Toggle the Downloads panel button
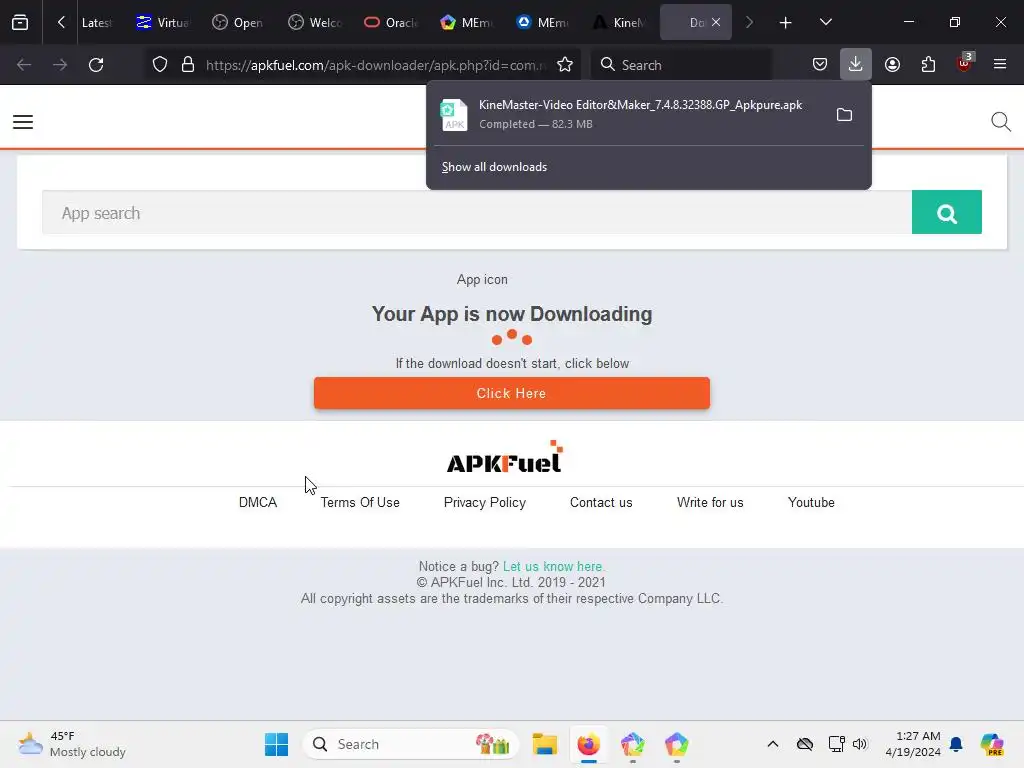This screenshot has height=768, width=1024. coord(856,64)
